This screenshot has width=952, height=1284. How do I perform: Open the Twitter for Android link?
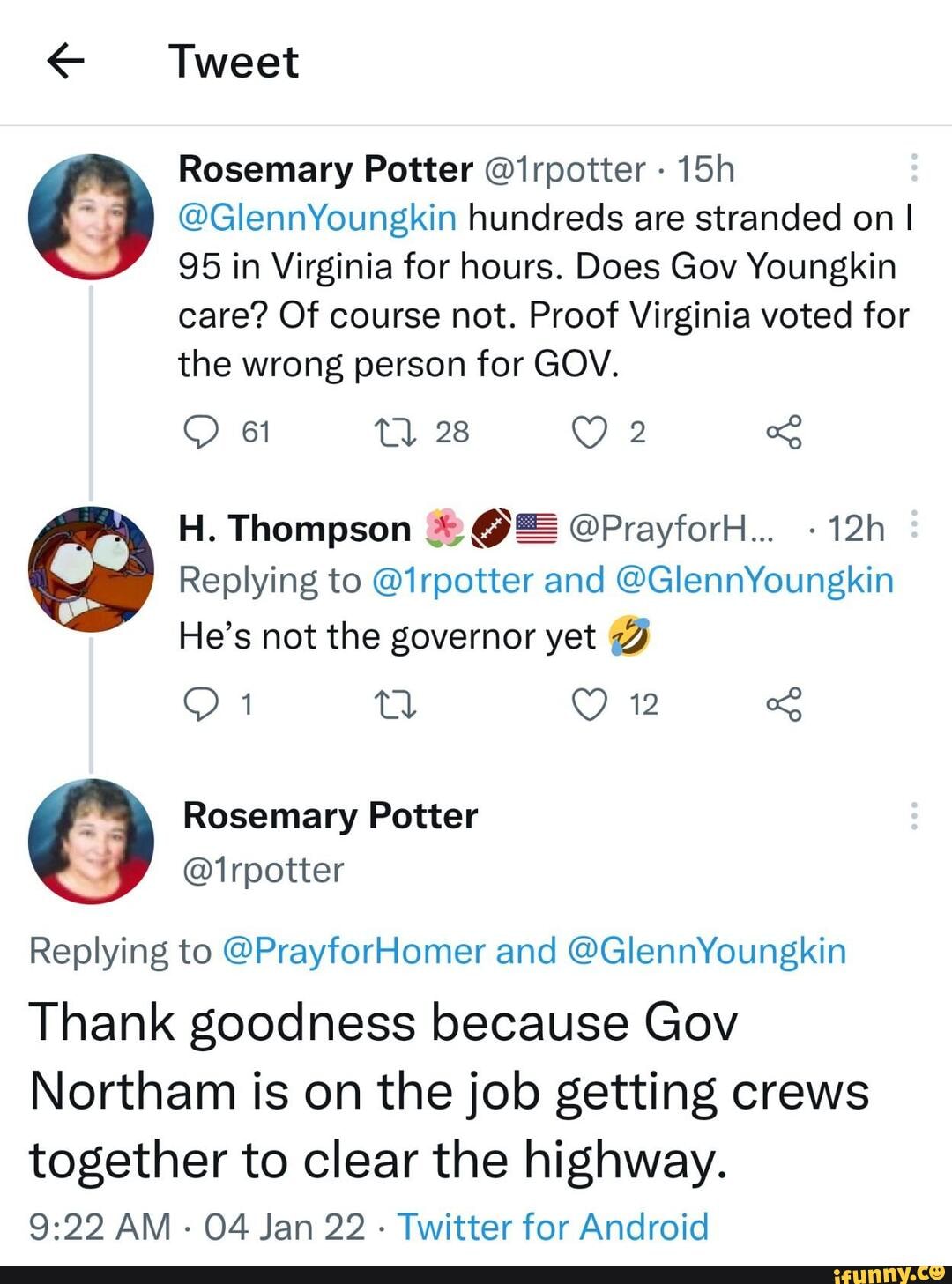click(x=553, y=1227)
